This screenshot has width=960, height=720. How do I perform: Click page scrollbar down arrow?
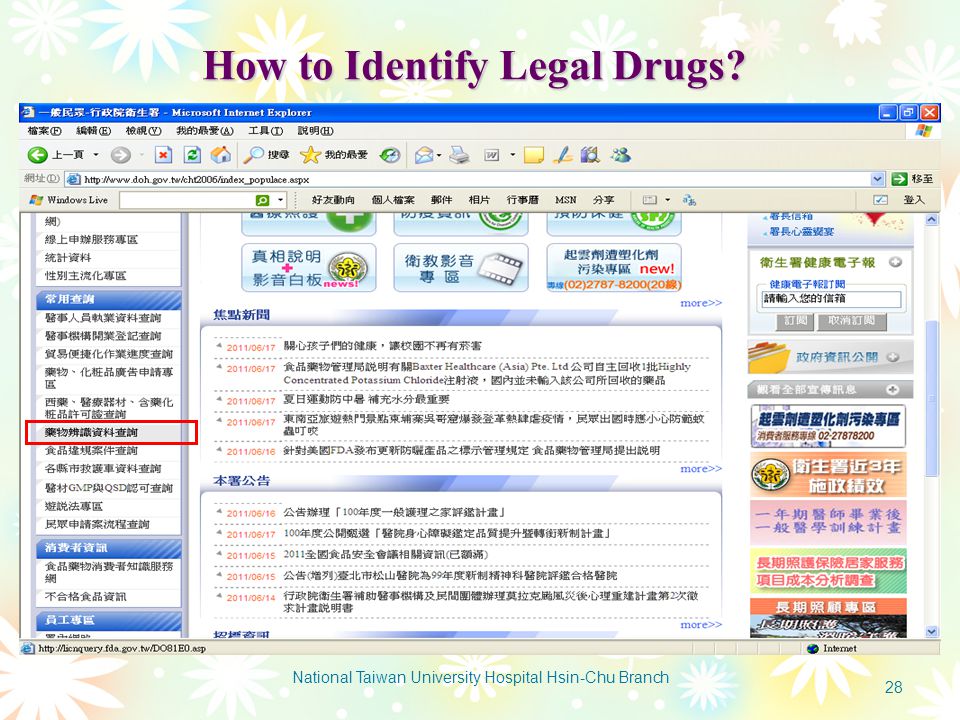coord(931,631)
